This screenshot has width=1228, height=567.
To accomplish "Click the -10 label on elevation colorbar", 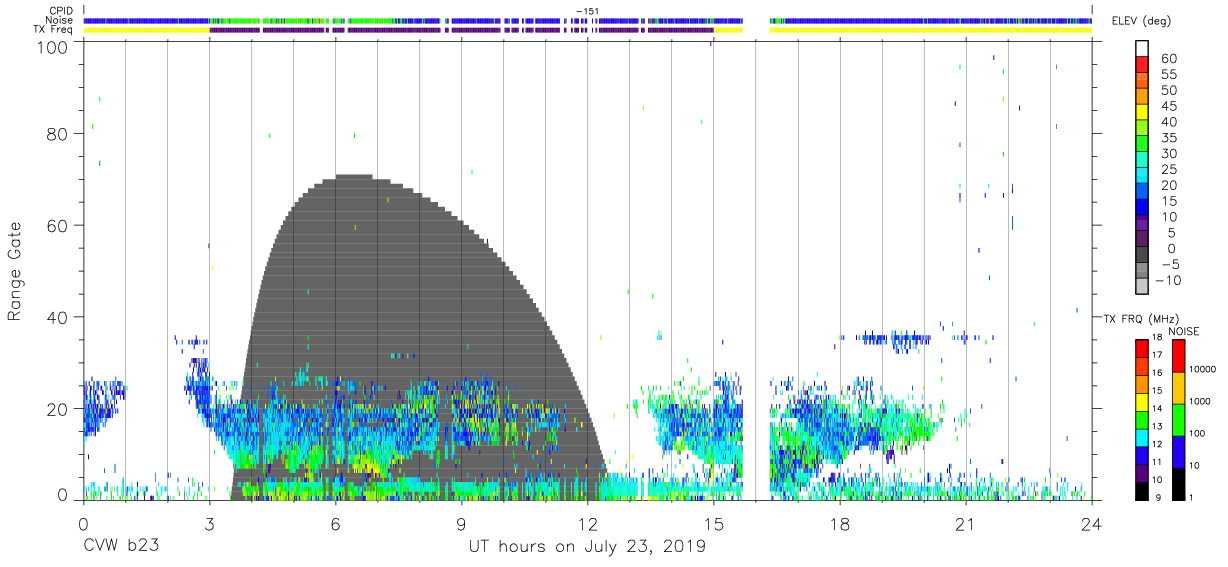I will tap(1169, 281).
